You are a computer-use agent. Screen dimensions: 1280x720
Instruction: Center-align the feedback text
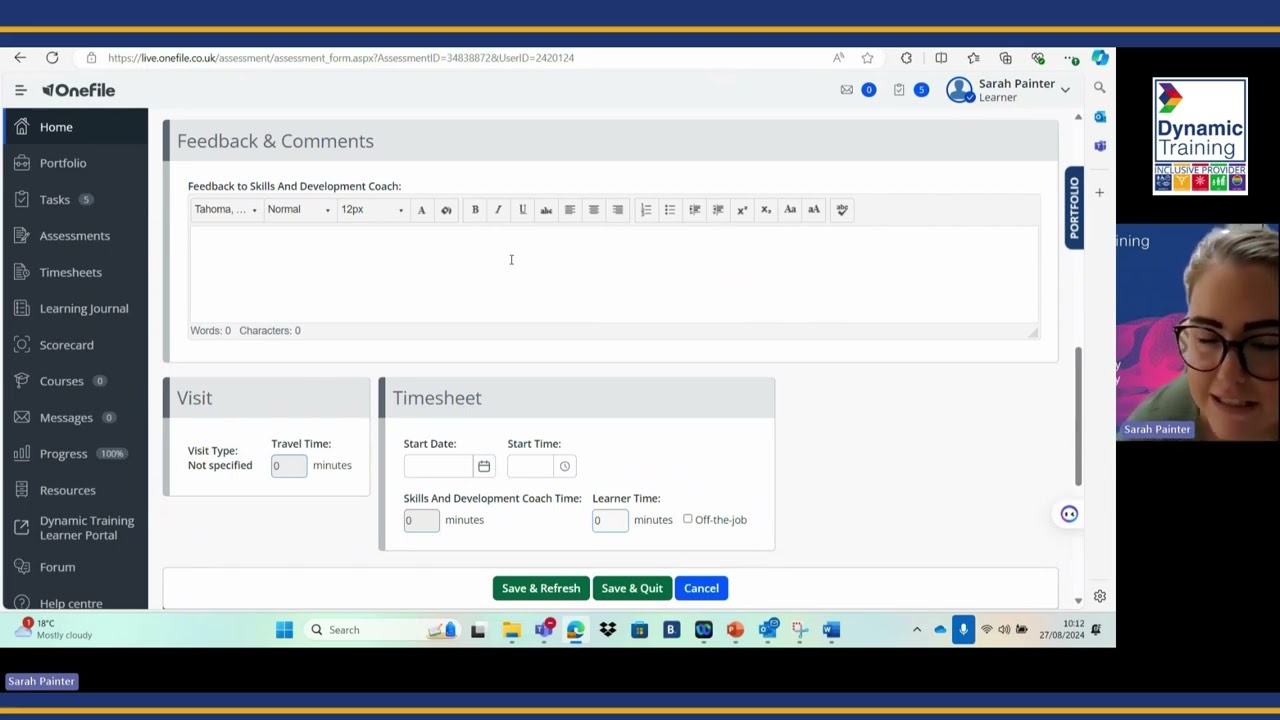coord(594,210)
